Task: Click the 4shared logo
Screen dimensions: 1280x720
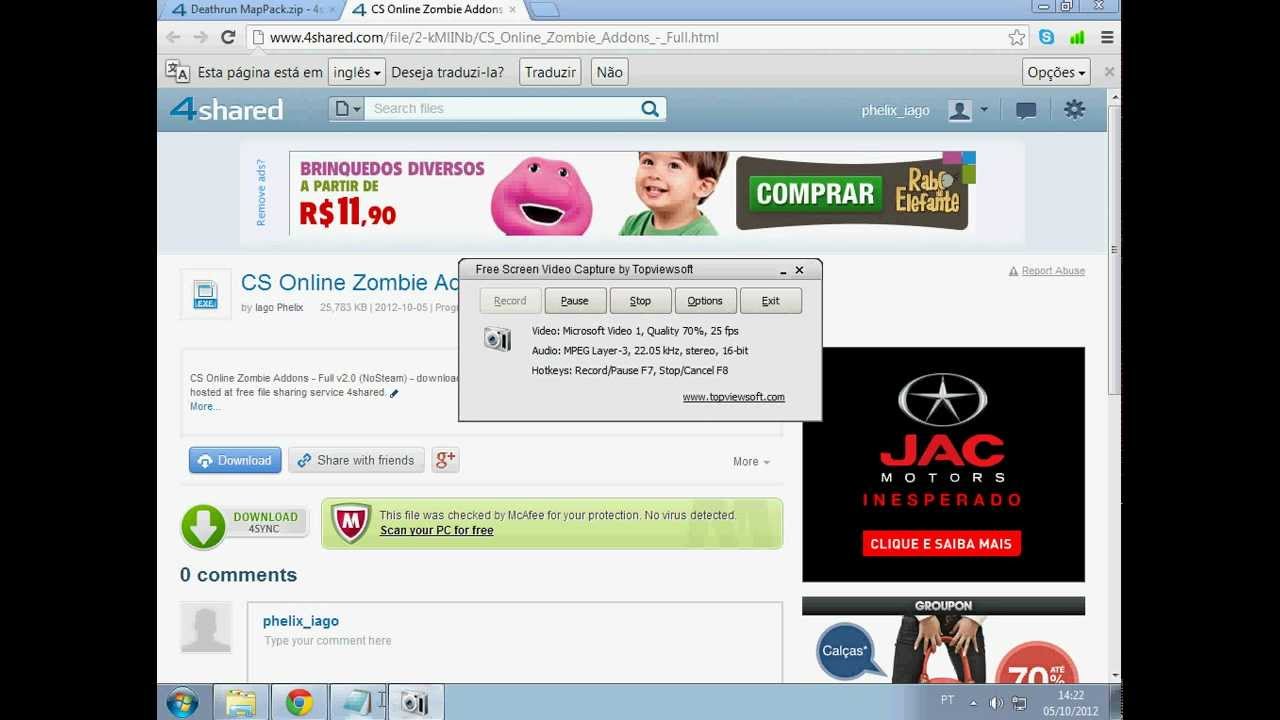Action: pyautogui.click(x=226, y=109)
